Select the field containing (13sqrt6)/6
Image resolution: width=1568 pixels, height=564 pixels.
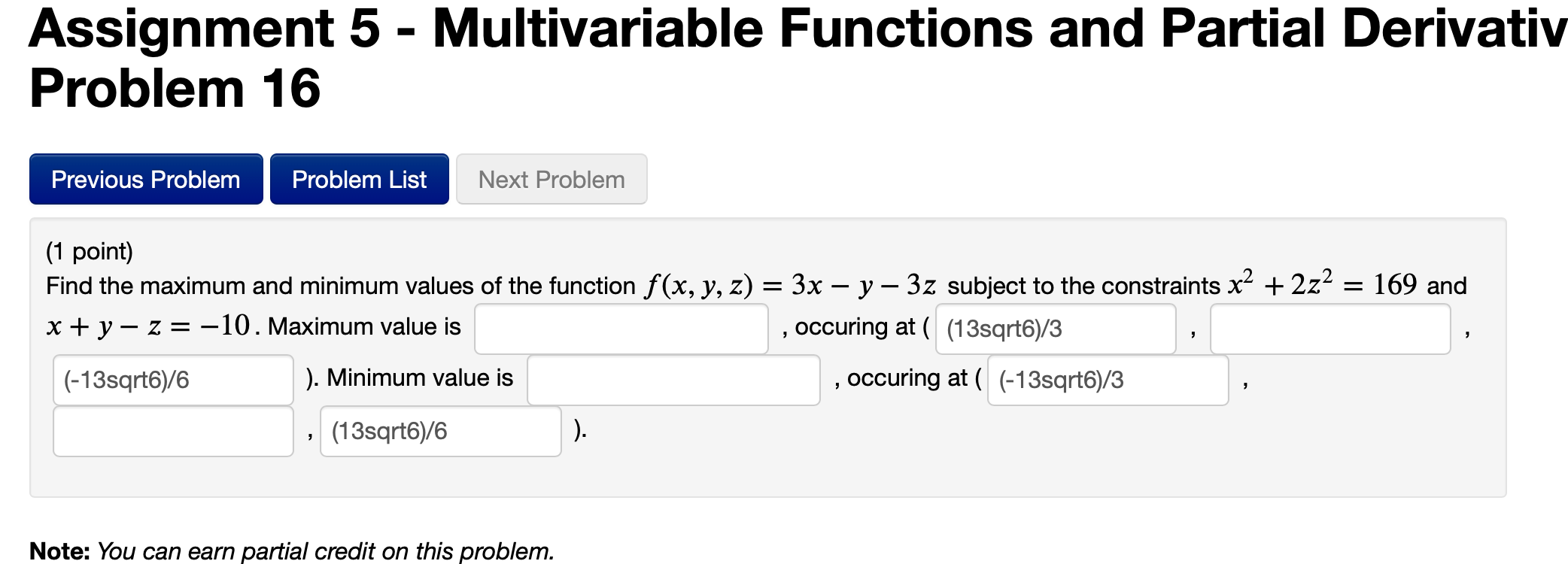click(440, 430)
